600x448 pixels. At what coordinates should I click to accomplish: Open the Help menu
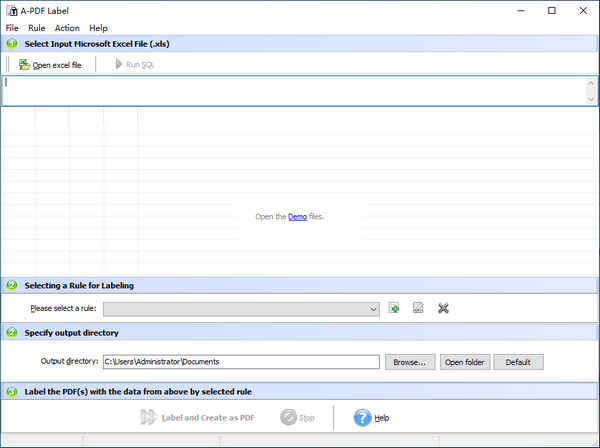point(98,28)
